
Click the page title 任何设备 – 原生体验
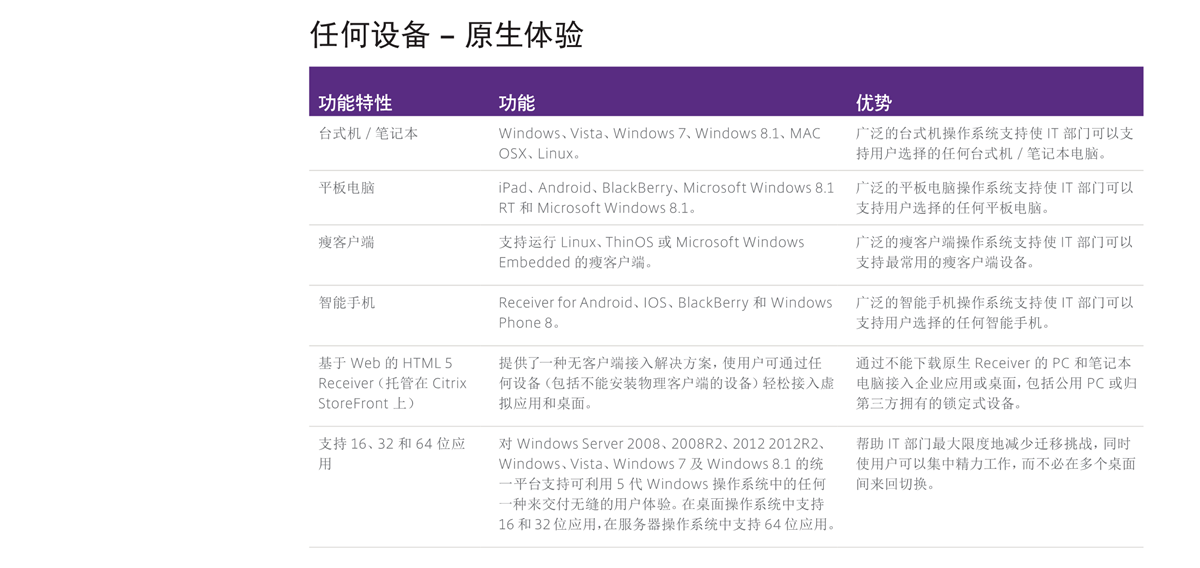pyautogui.click(x=446, y=35)
